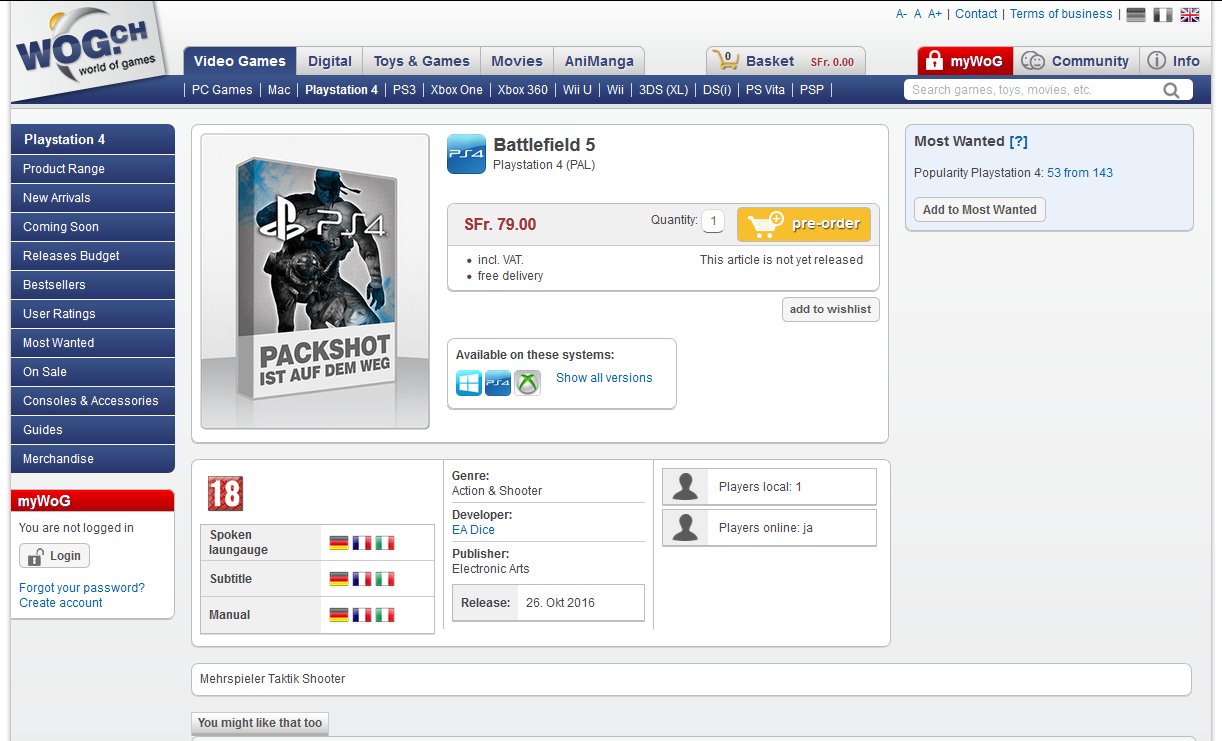Select Xbox 360 platform link
Image resolution: width=1222 pixels, height=741 pixels.
coord(523,90)
